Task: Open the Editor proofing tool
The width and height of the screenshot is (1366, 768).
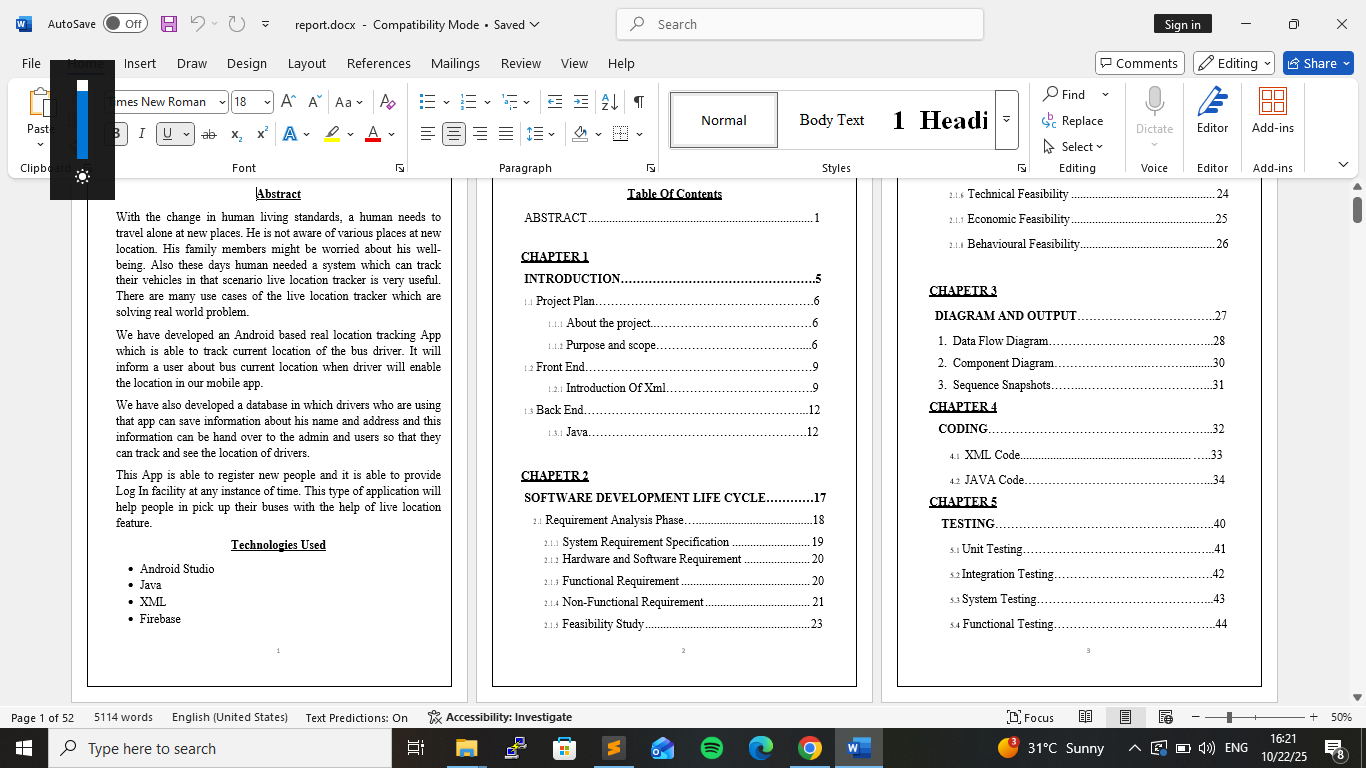Action: [x=1212, y=110]
